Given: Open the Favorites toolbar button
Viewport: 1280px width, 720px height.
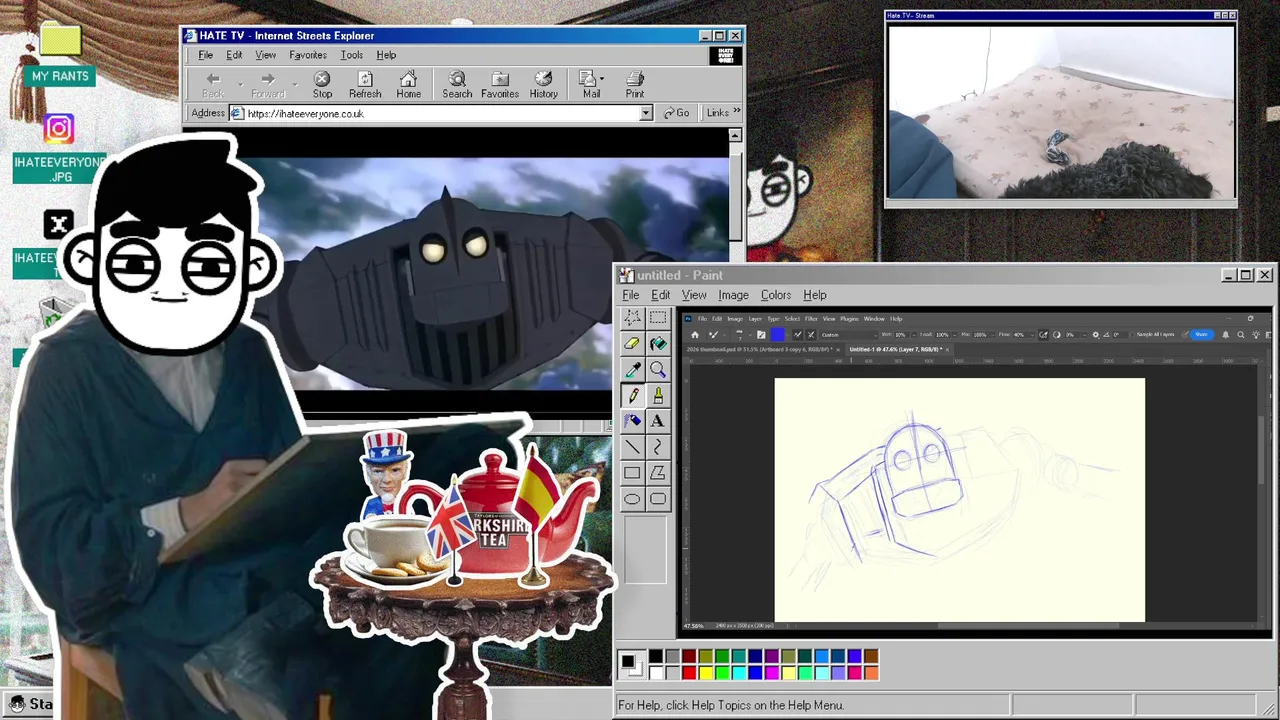Looking at the screenshot, I should 500,85.
